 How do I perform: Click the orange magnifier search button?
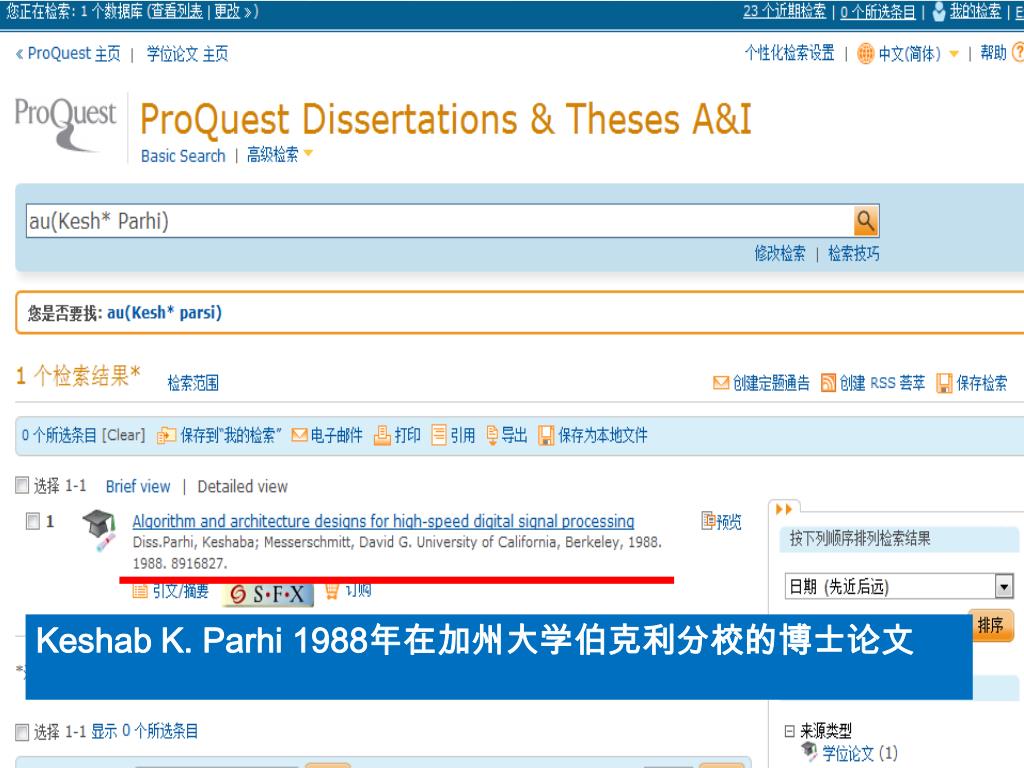point(866,221)
